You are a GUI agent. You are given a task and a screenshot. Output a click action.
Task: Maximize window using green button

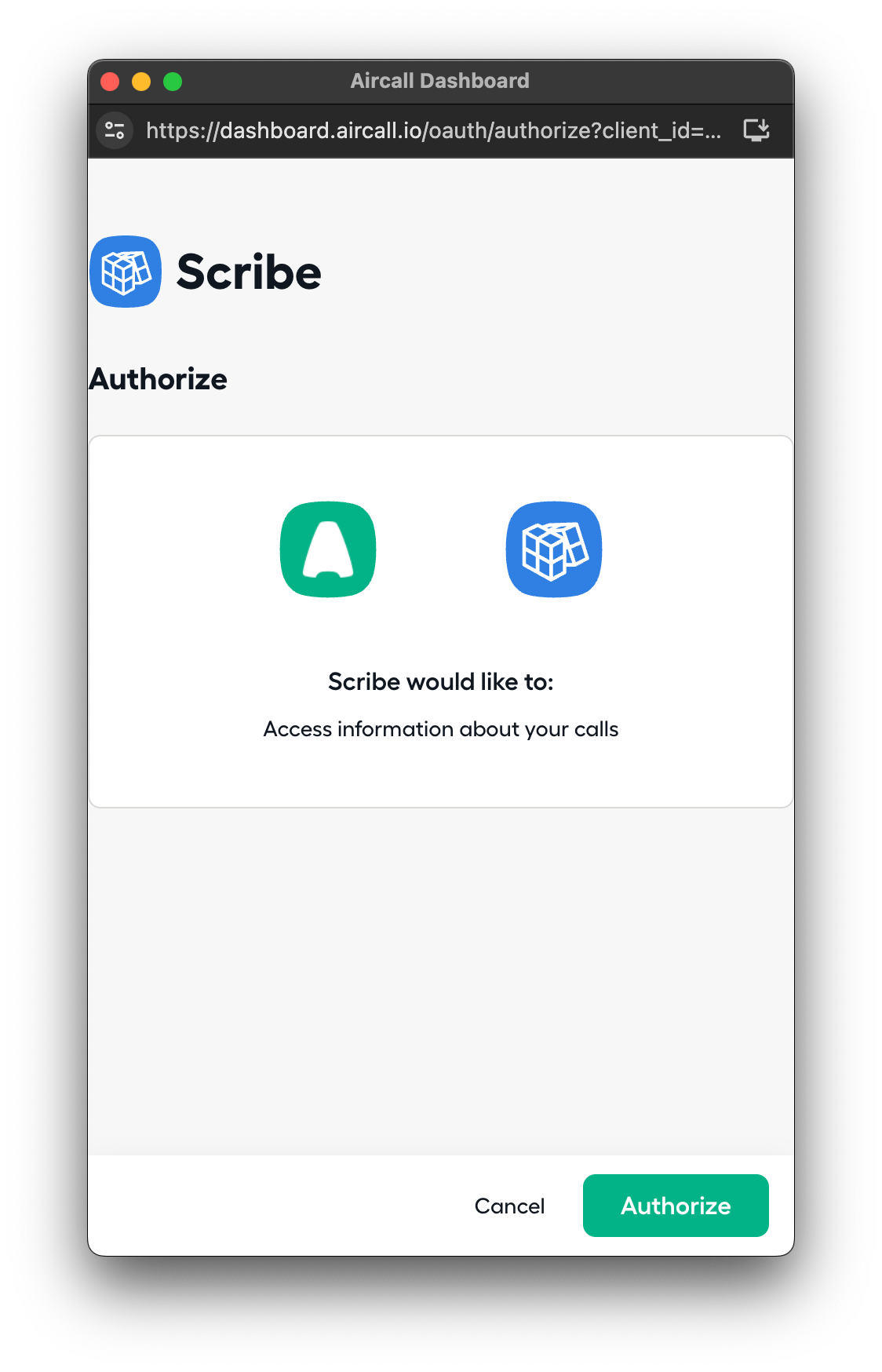pyautogui.click(x=173, y=82)
